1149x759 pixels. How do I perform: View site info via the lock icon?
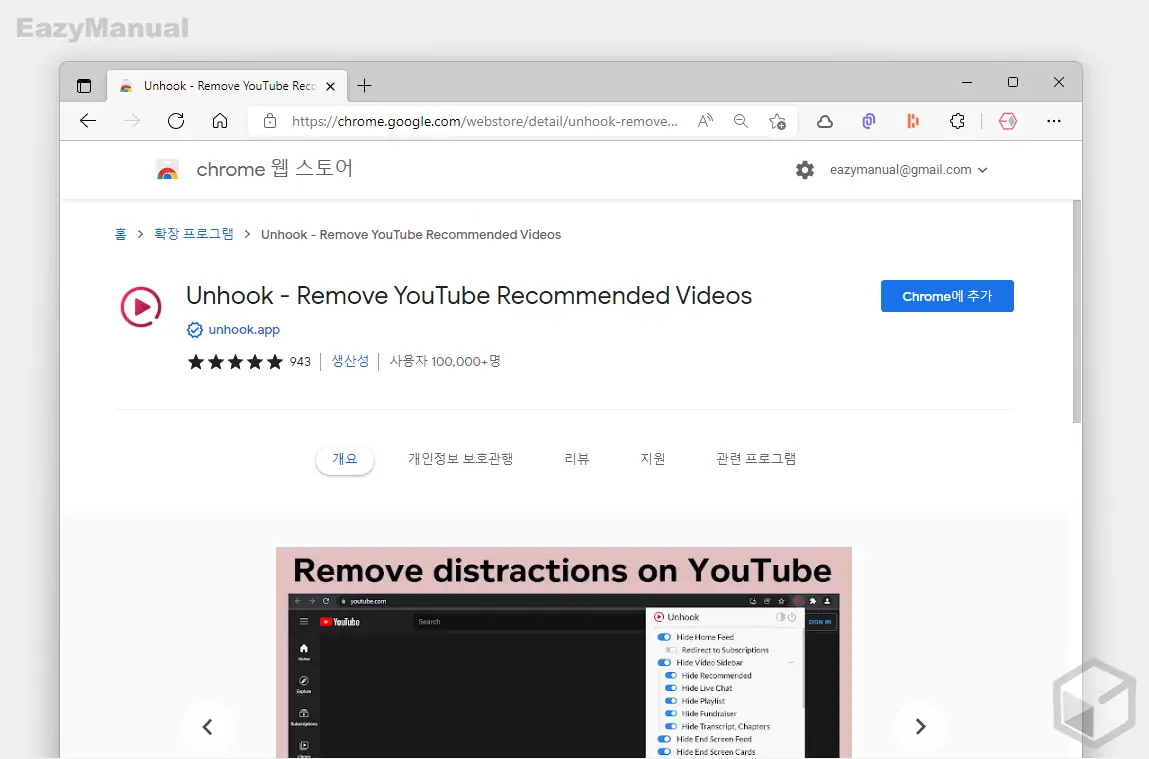point(270,121)
